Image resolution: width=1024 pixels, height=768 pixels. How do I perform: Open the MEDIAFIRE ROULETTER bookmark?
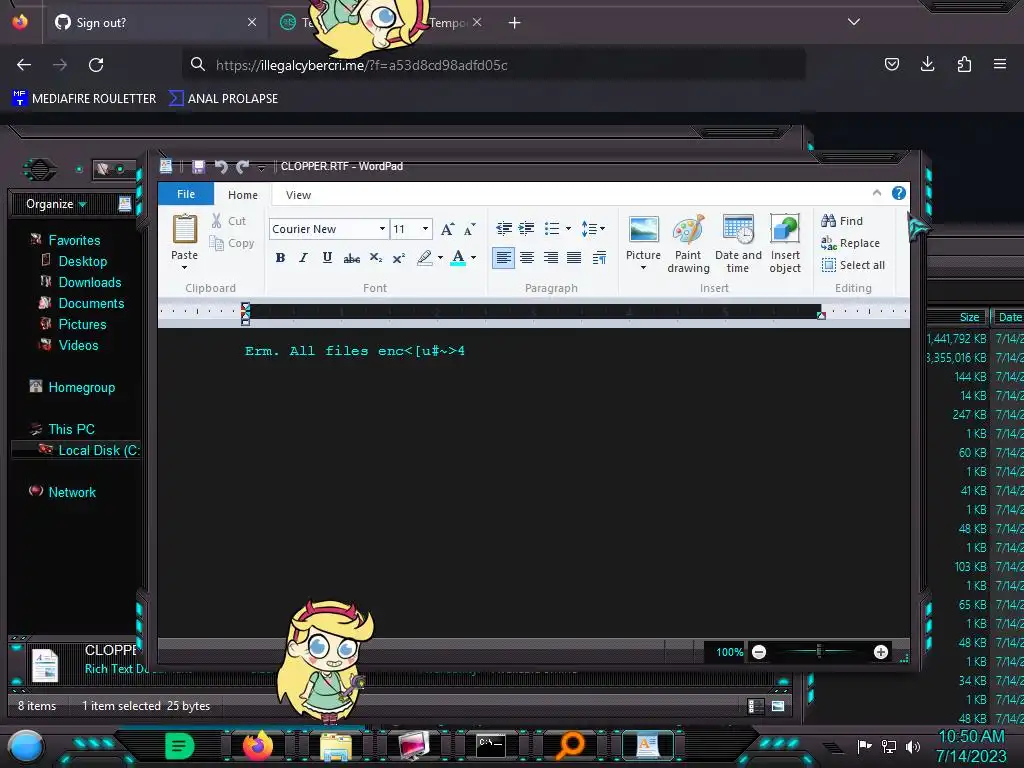(84, 99)
